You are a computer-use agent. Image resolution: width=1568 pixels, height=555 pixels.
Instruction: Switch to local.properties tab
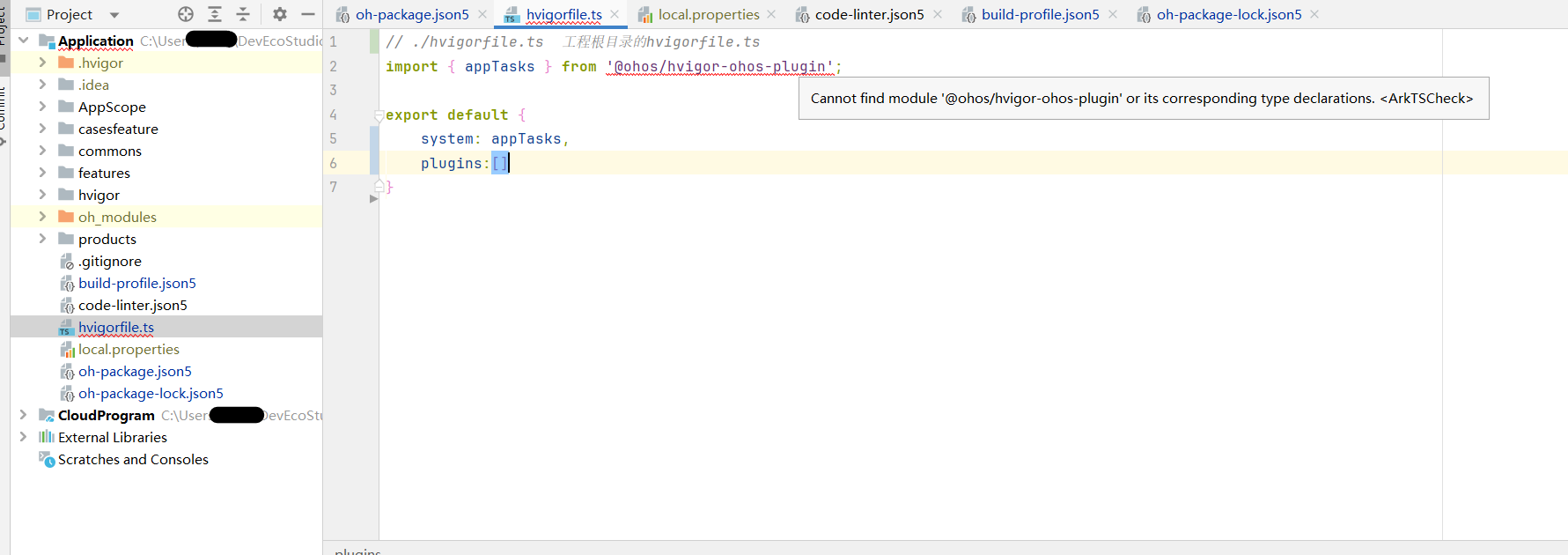[709, 14]
